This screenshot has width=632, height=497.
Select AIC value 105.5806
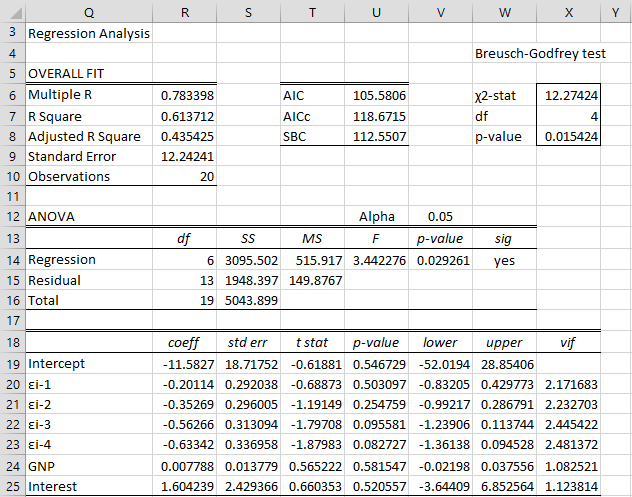coord(376,95)
